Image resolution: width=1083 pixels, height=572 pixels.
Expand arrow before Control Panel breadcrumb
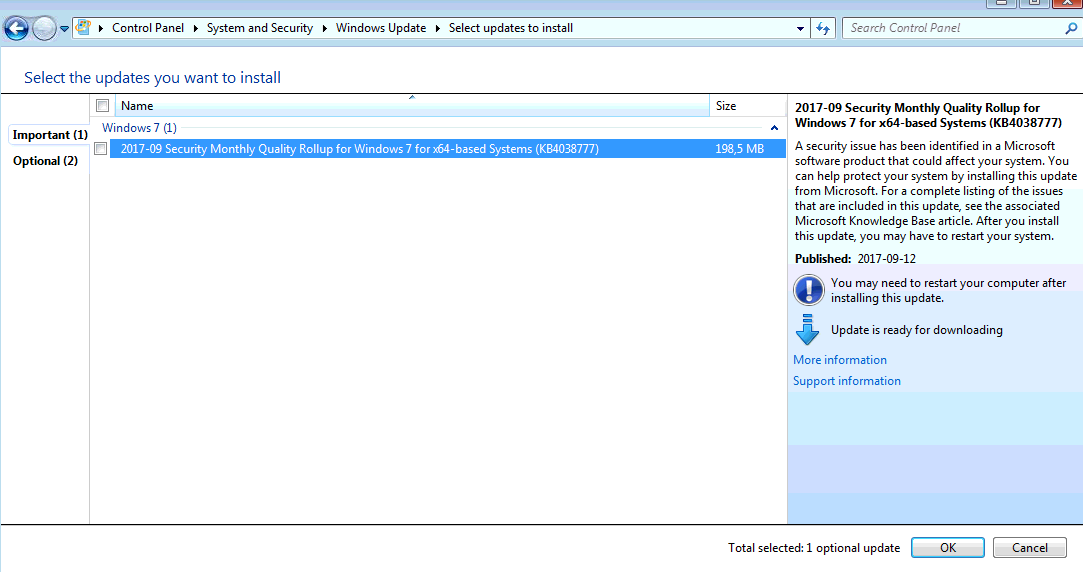[x=101, y=28]
